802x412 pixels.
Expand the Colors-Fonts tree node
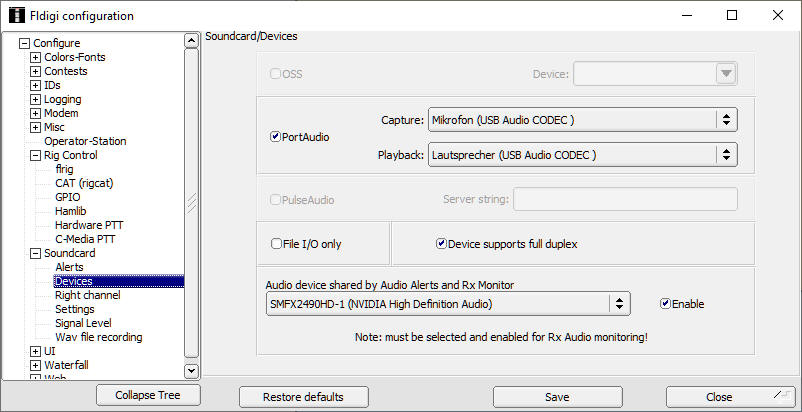tap(36, 57)
